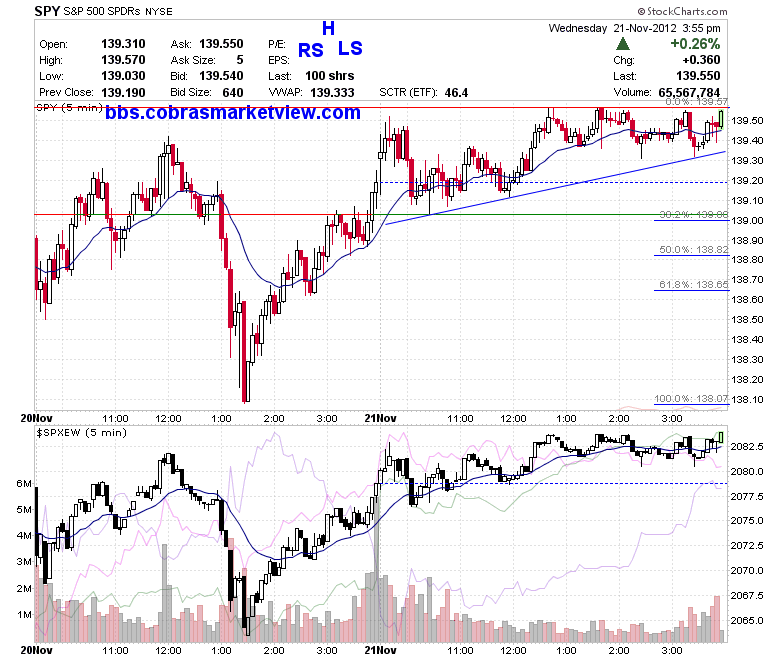780x659 pixels.
Task: Click the 21Nov date marker on upper chart
Action: pyautogui.click(x=380, y=418)
